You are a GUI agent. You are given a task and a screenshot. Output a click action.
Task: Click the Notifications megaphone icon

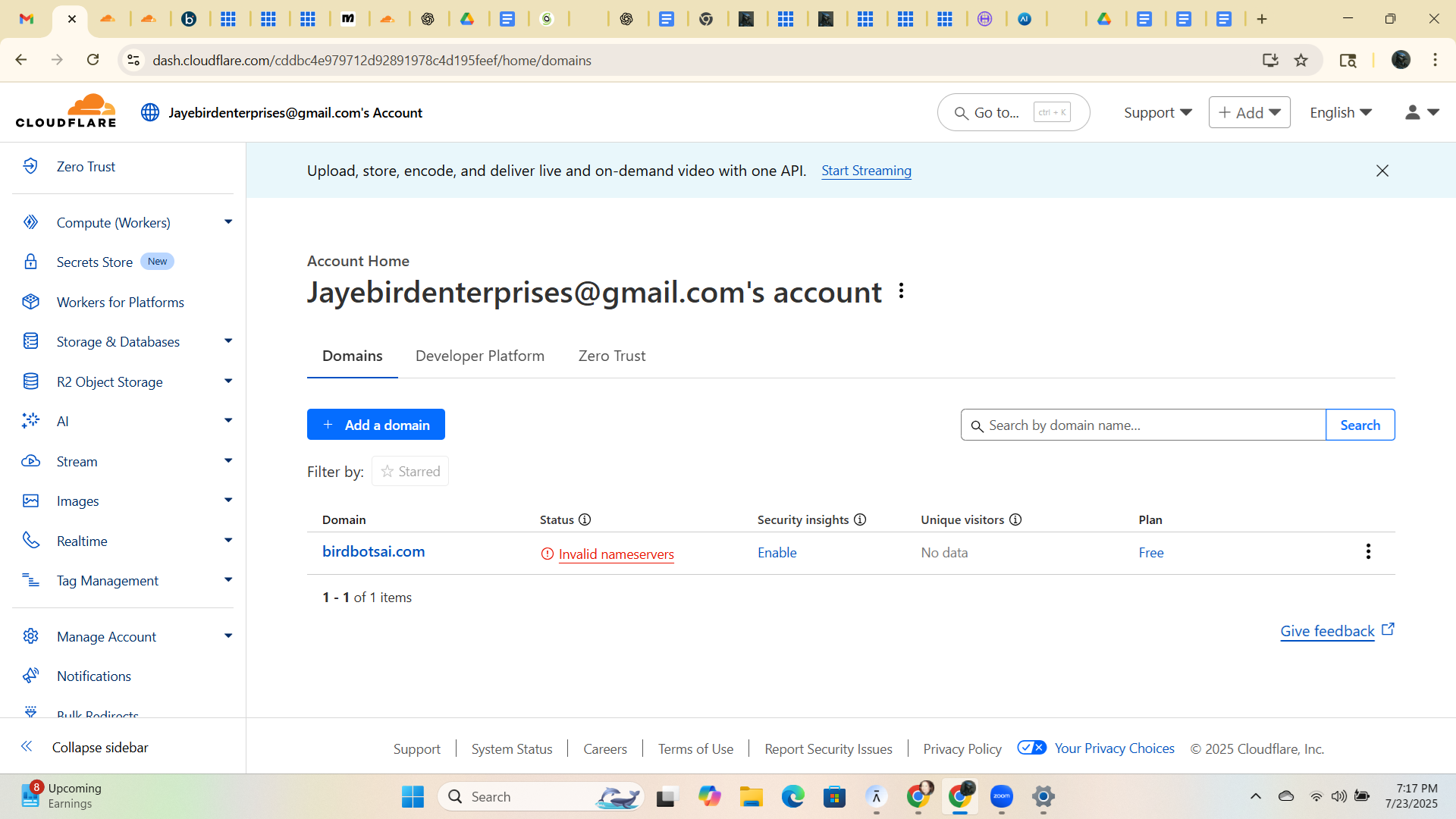pos(30,676)
